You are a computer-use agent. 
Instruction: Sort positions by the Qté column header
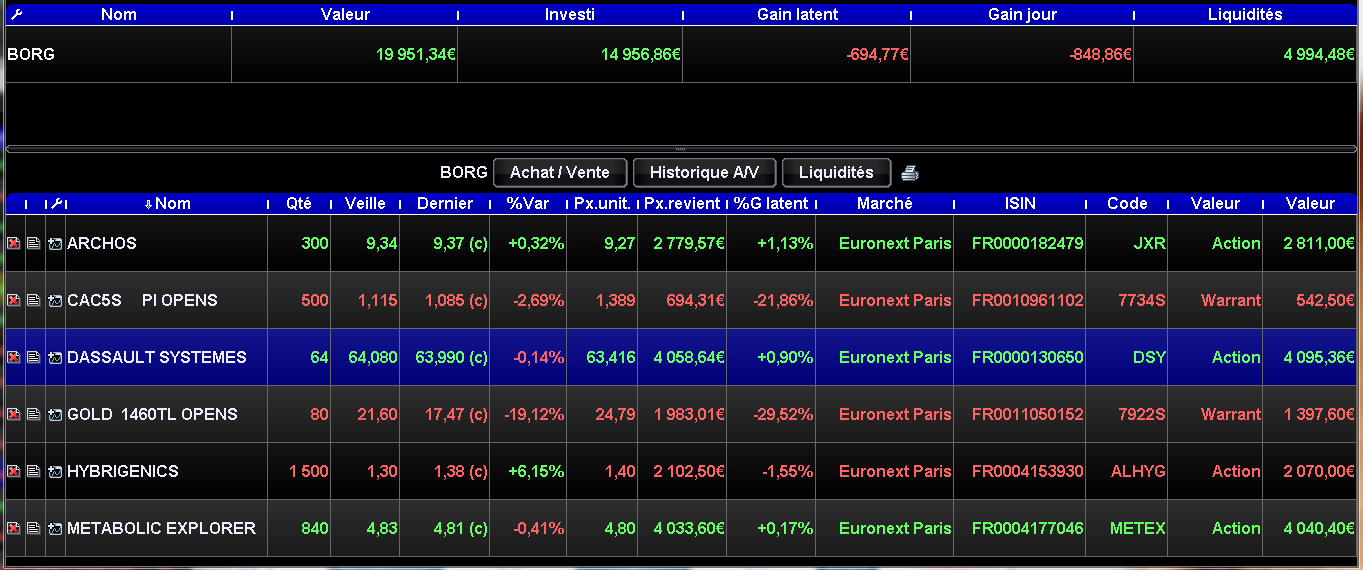(299, 203)
